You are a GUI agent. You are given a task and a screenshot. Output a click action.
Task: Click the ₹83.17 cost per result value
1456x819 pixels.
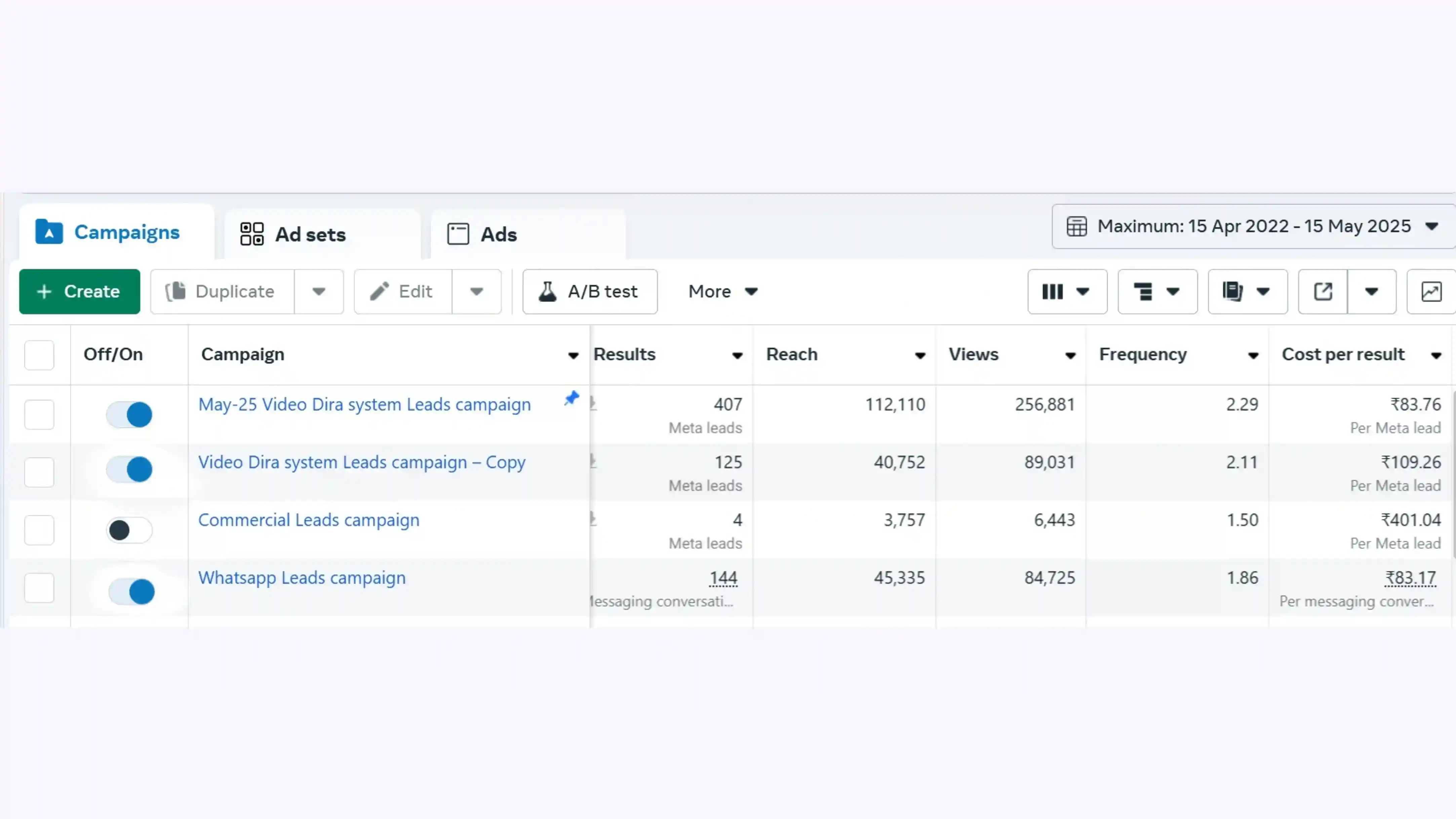click(x=1410, y=578)
